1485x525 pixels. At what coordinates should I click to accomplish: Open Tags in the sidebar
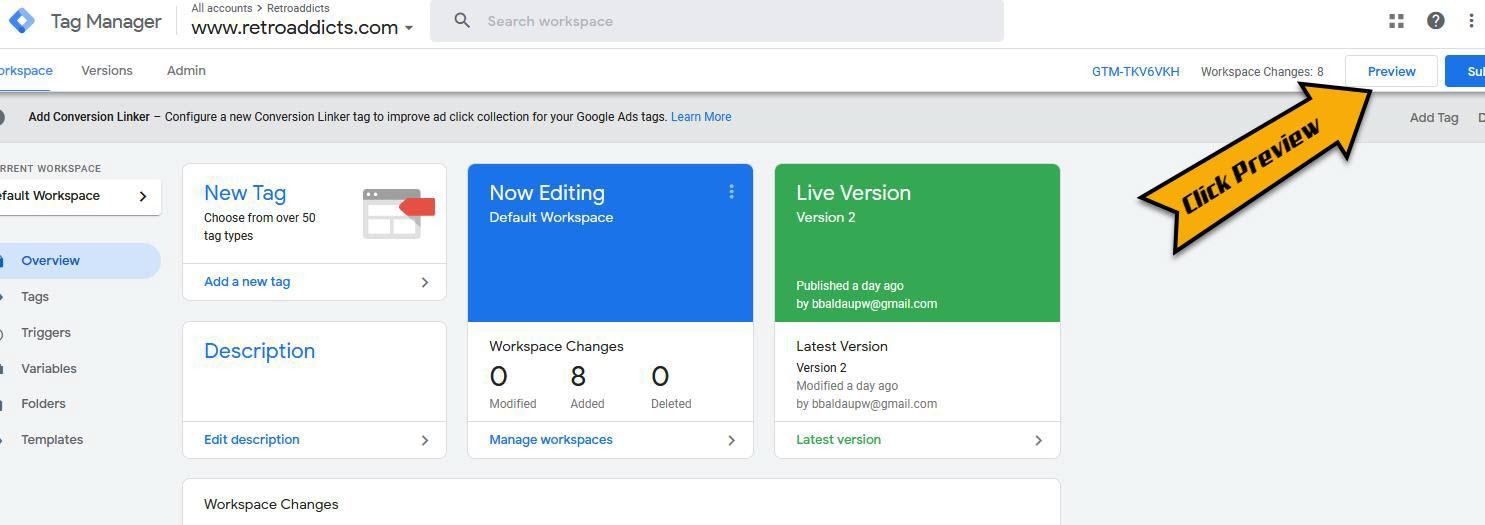[35, 297]
